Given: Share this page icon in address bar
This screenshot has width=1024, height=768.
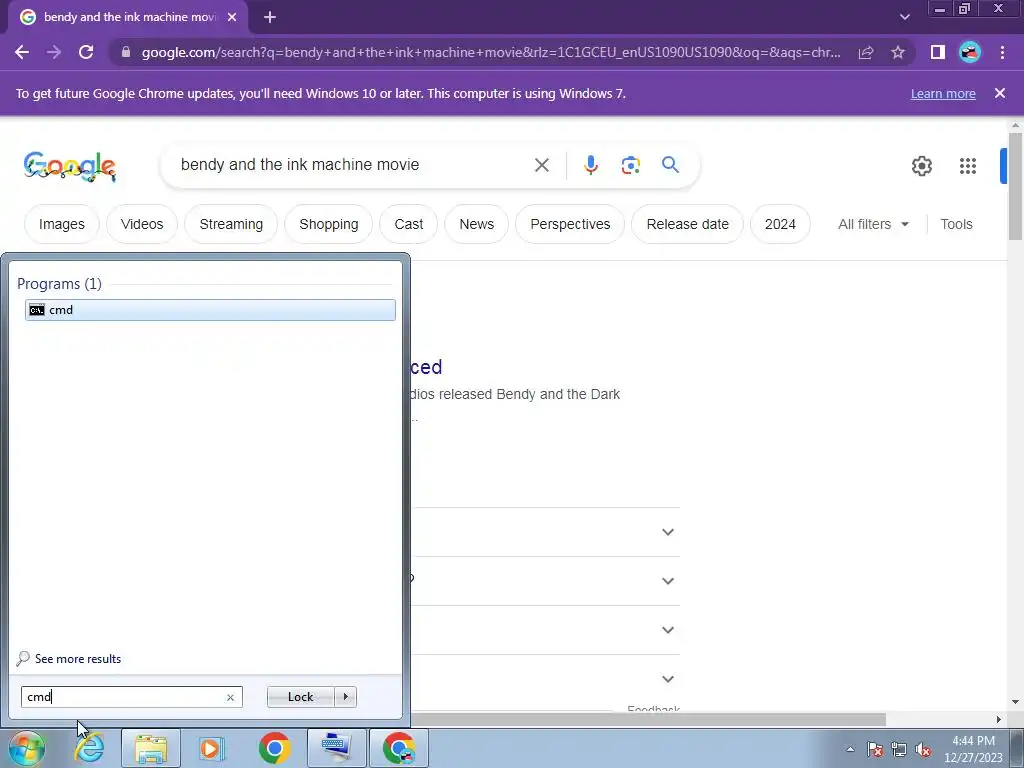Looking at the screenshot, I should [x=866, y=52].
